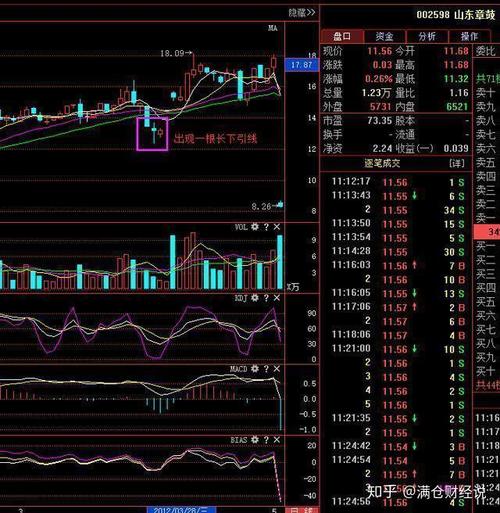Click the MA label on price chart
Screen dimensions: 500x513
pos(273,28)
